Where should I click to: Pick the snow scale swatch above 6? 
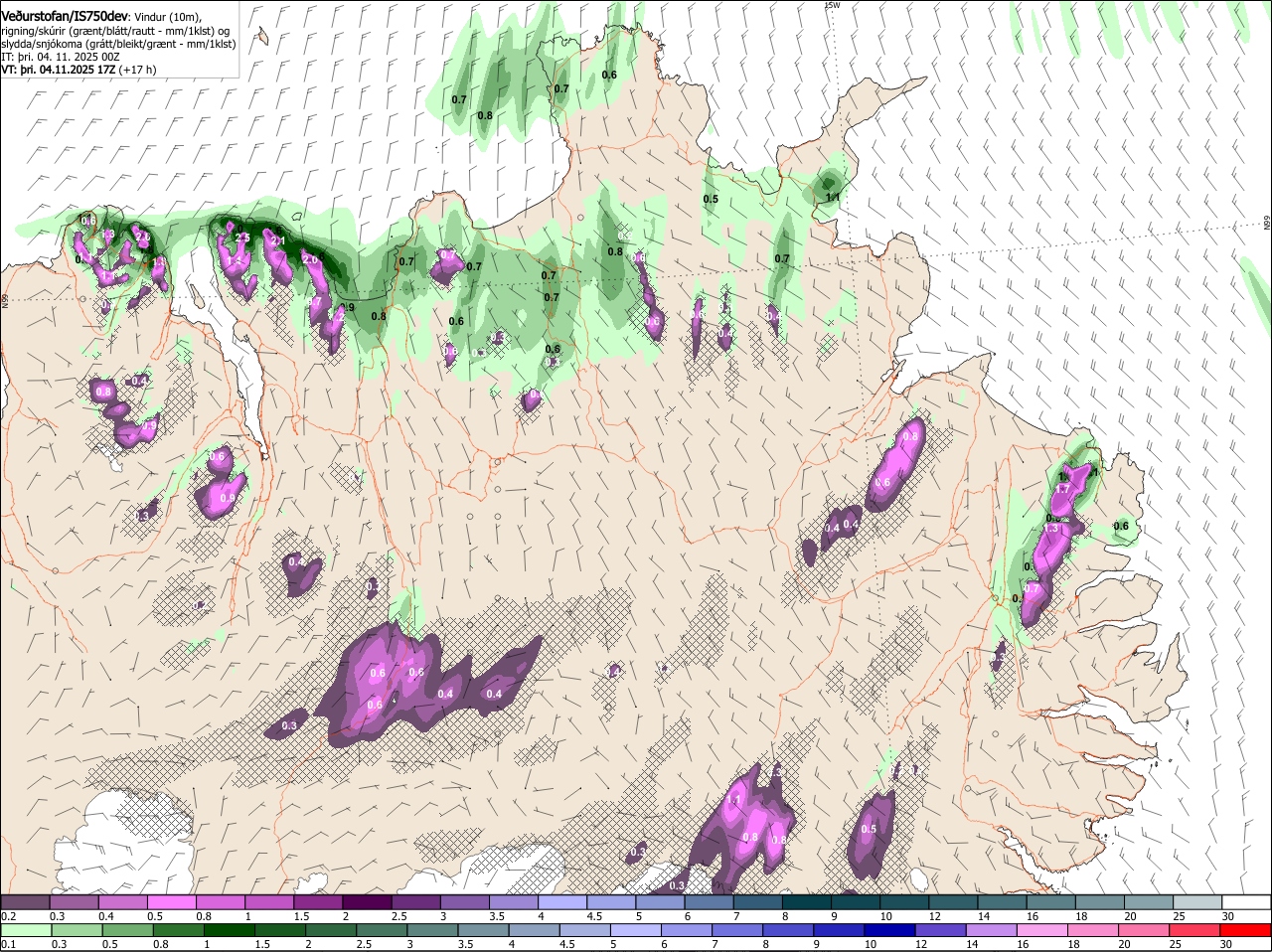(x=709, y=901)
